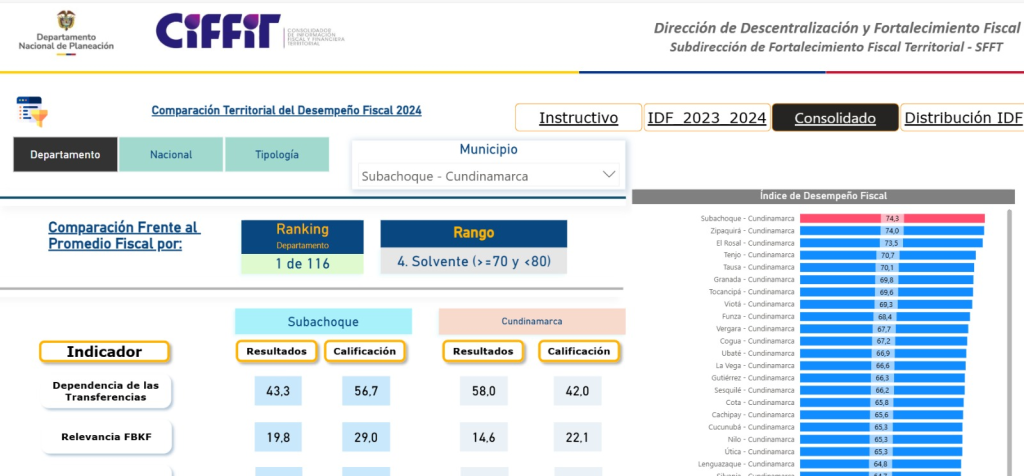Click Dependencia de las Transferencias indicator
Screen dimensions: 1024x476
pos(106,391)
